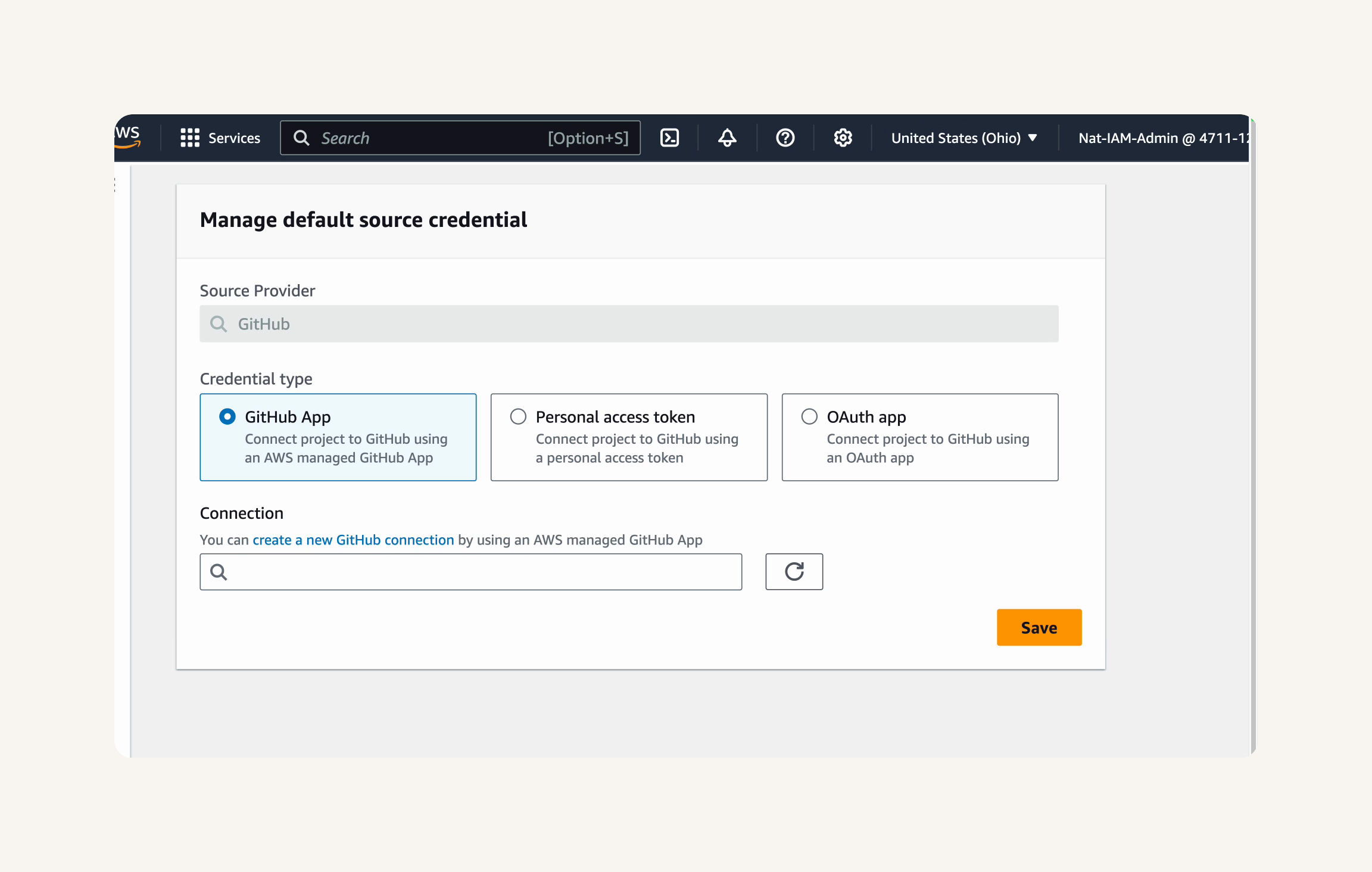Viewport: 1372px width, 872px height.
Task: Select the Personal access token option
Action: [x=629, y=437]
